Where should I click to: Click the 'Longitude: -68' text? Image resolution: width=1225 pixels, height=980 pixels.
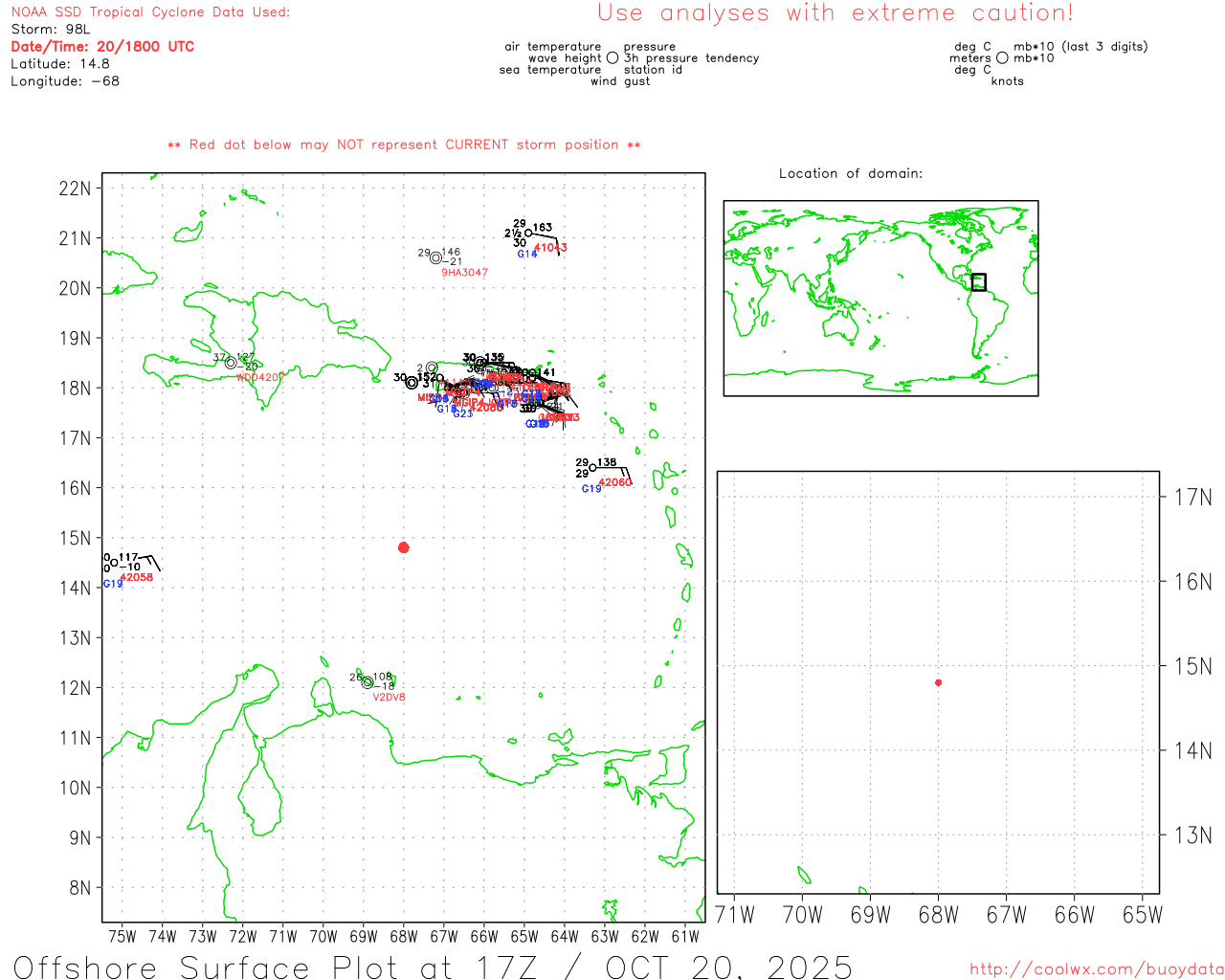[65, 81]
